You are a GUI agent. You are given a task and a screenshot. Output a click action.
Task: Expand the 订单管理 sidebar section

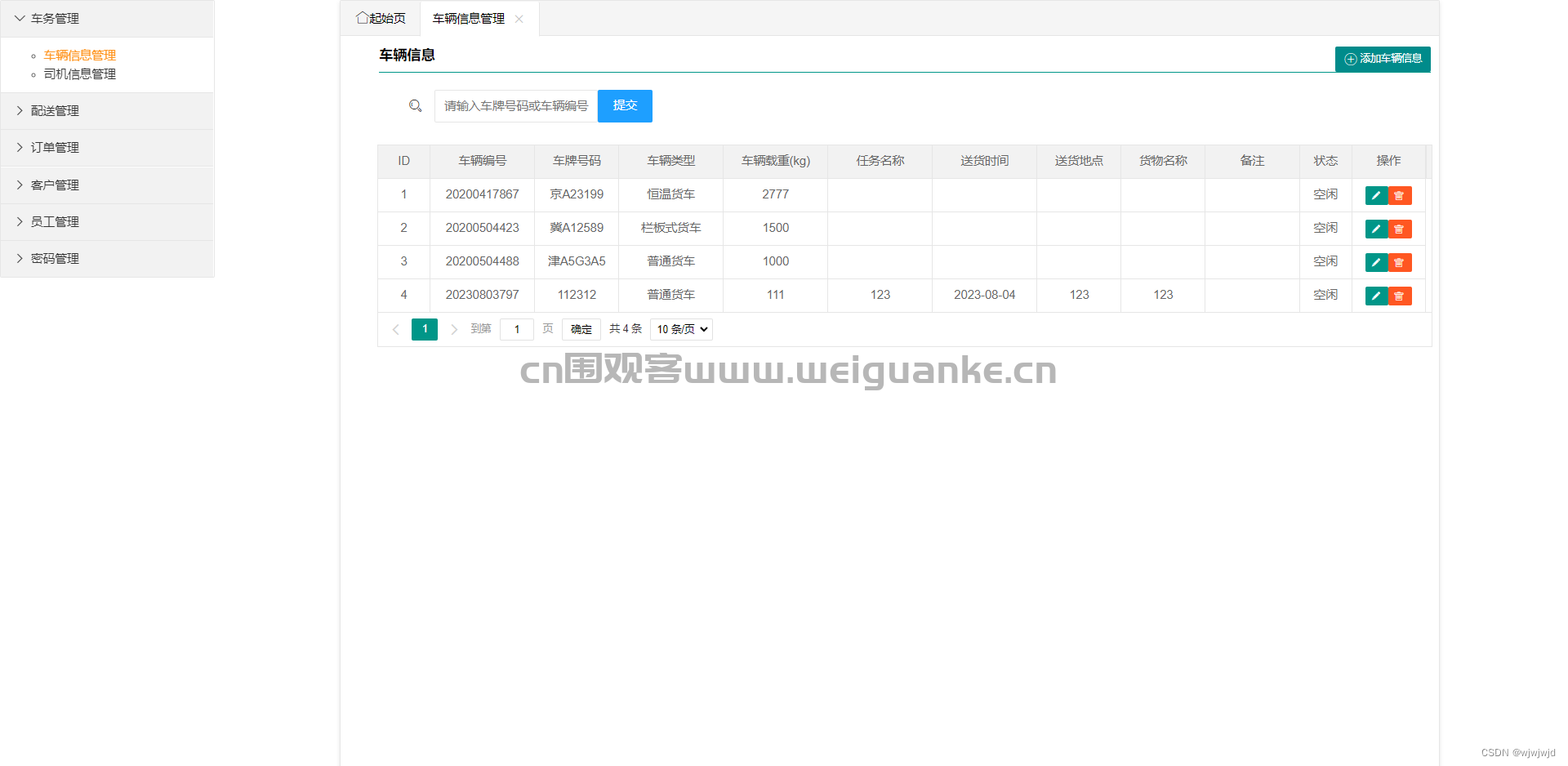click(x=107, y=147)
